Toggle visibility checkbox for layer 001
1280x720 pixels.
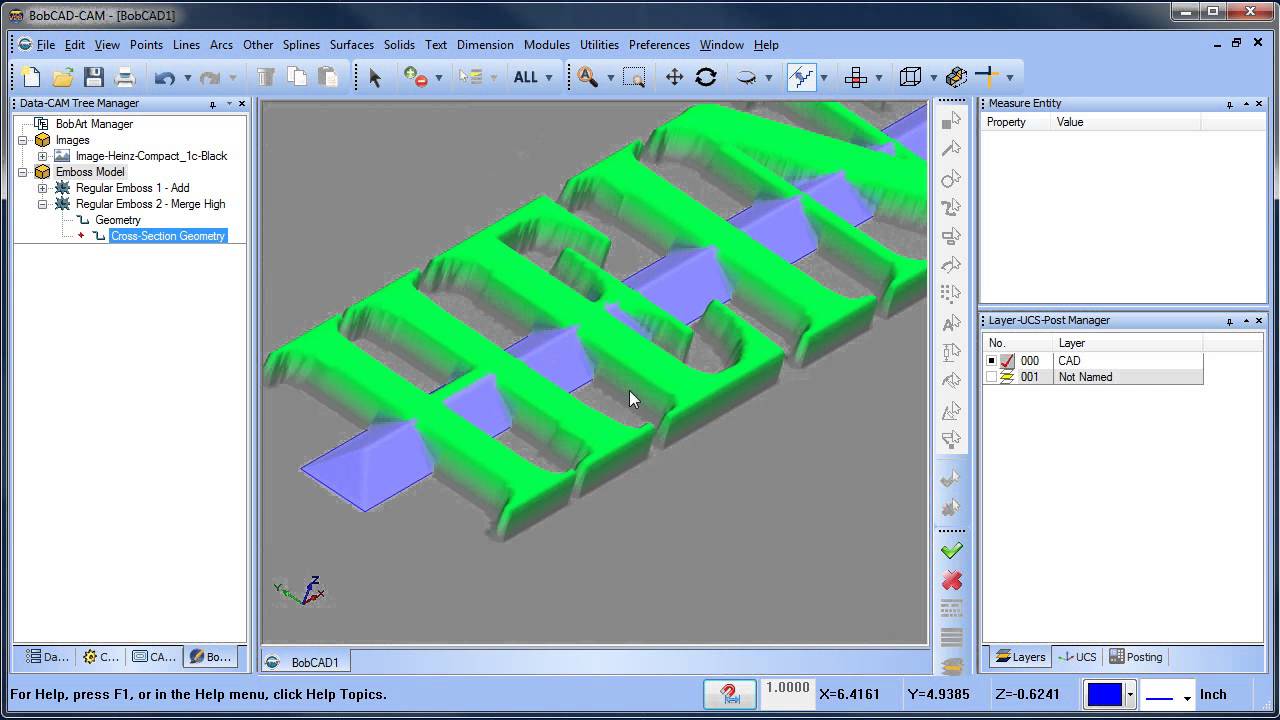[x=991, y=377]
